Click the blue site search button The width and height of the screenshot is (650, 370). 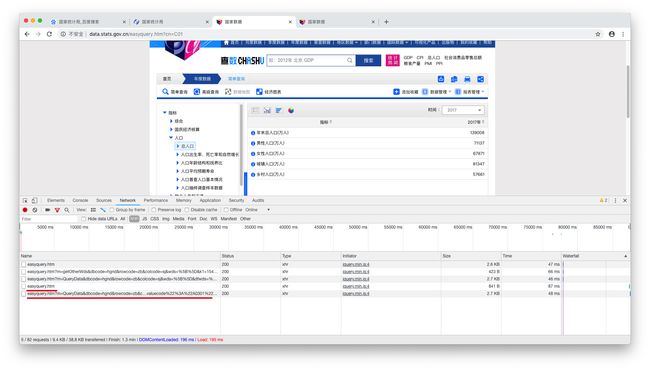point(368,60)
